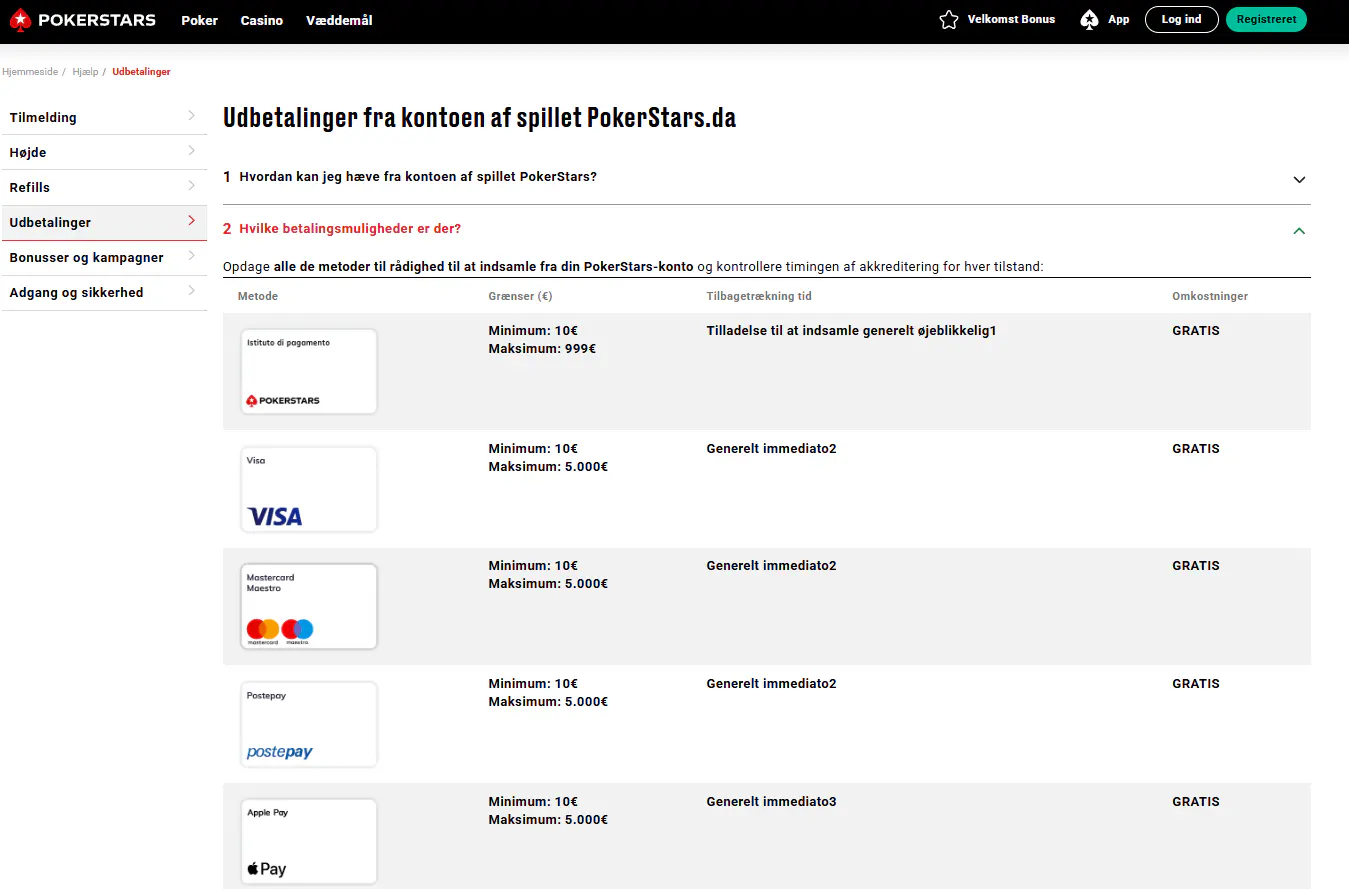1349x889 pixels.
Task: Click the Velkomst Bonus link
Action: point(1011,20)
